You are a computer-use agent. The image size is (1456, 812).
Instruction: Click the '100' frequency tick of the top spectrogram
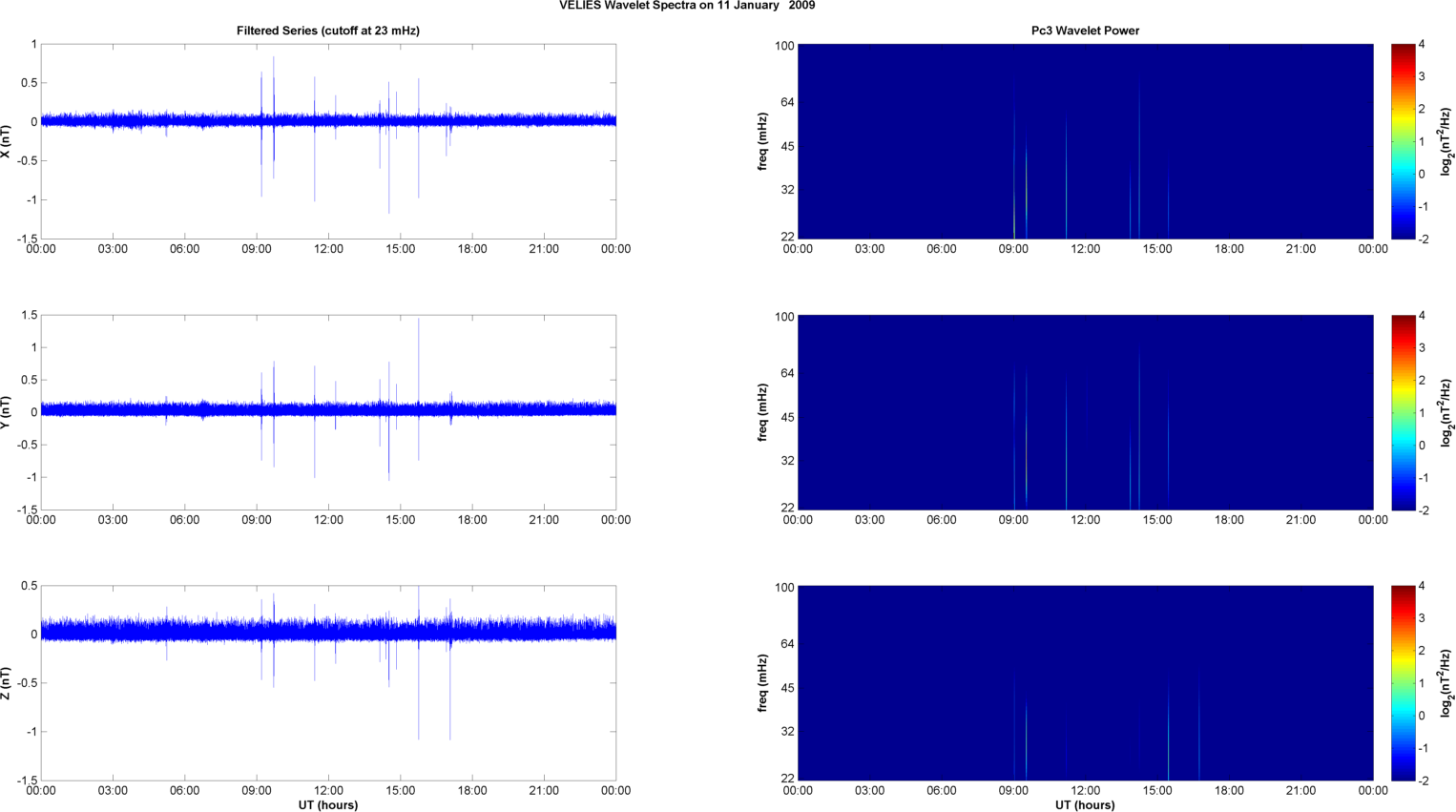tap(784, 46)
